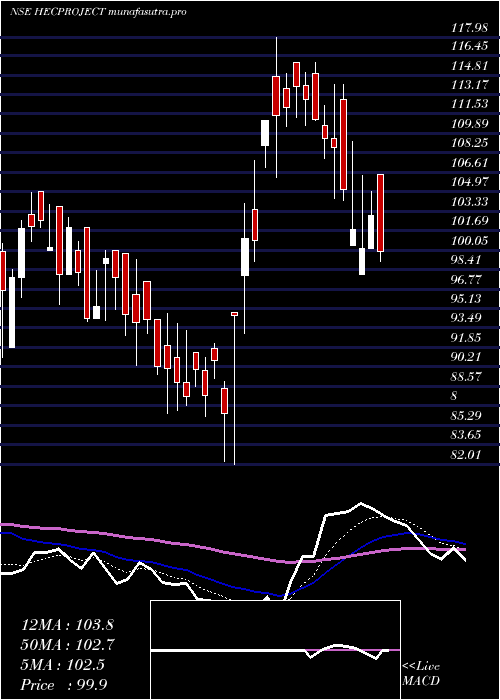This screenshot has width=500, height=700.
Task: Select the 93.49 price axis label
Action: coord(467,318)
